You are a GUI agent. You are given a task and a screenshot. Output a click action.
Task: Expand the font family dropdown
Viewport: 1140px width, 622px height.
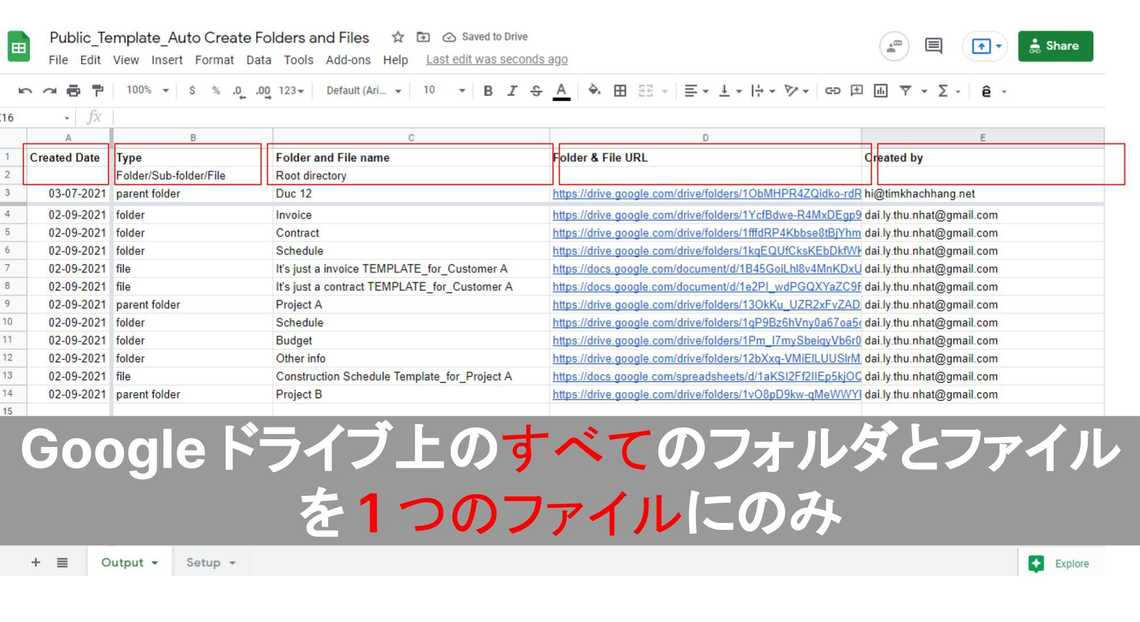pos(364,91)
